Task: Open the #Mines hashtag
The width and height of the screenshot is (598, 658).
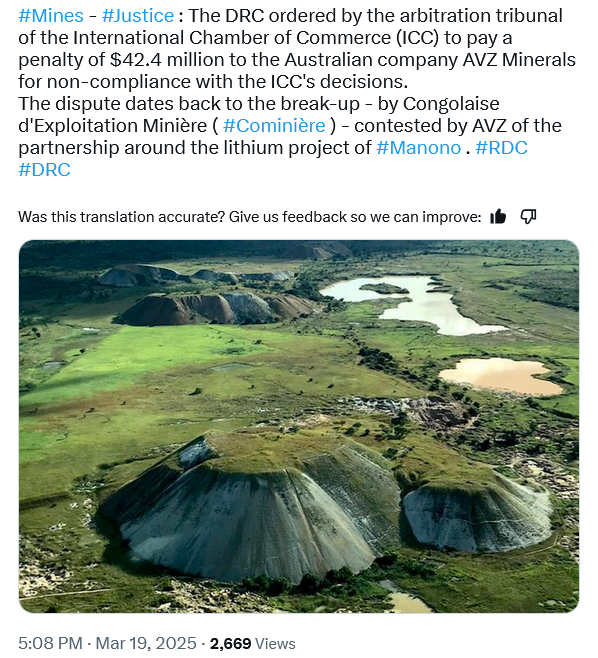Action: click(51, 16)
